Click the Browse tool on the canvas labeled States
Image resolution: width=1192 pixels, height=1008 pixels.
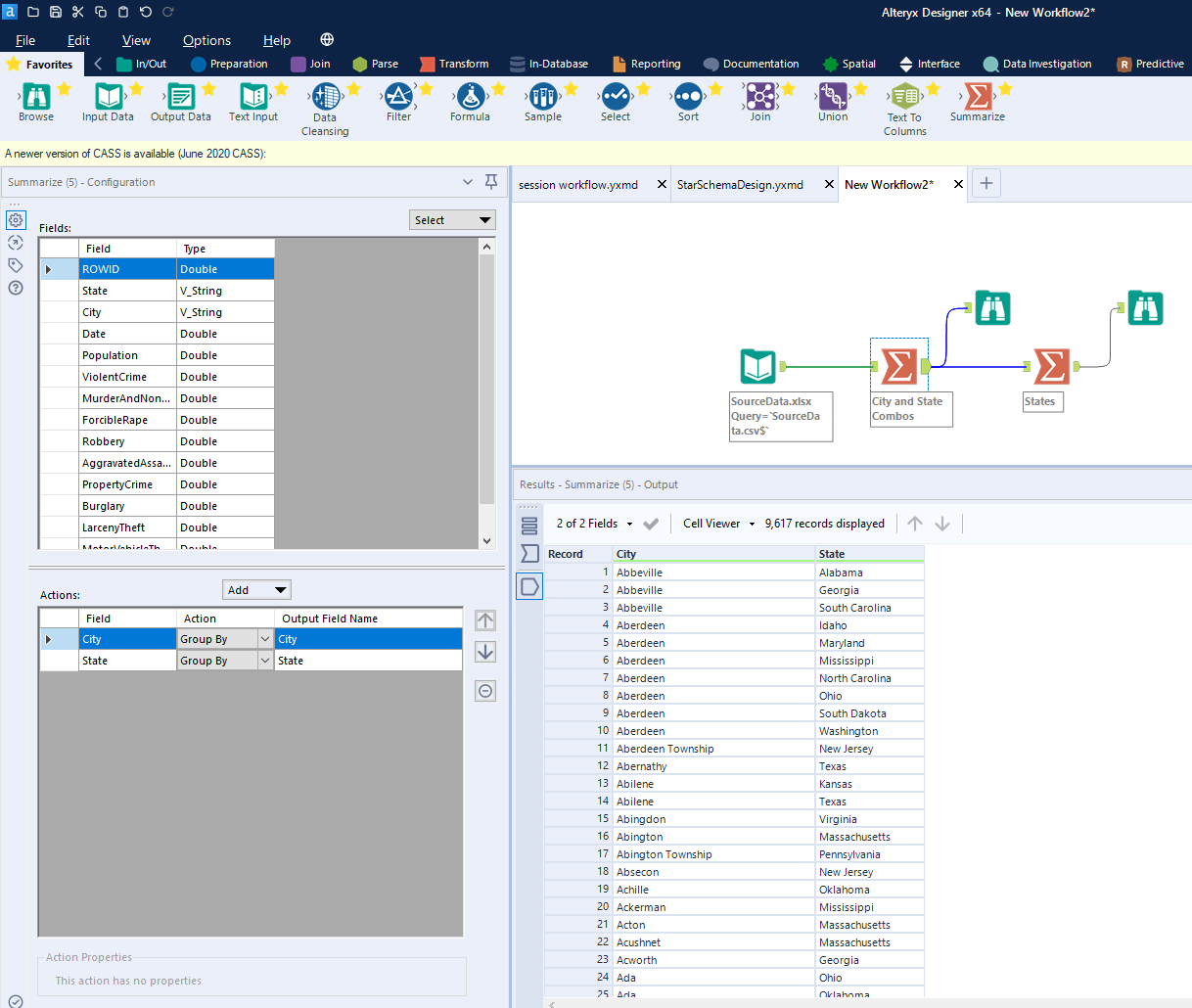pos(1145,307)
